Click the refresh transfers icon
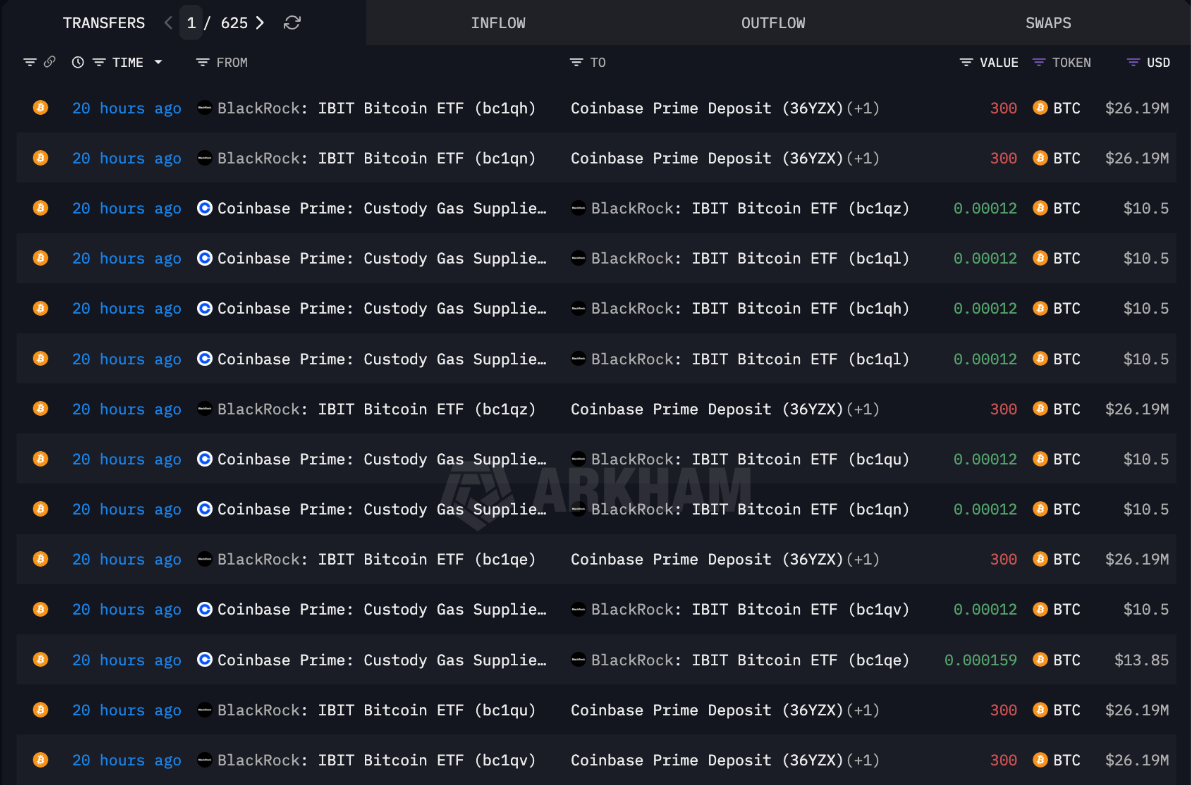Viewport: 1191px width, 785px height. pos(292,23)
